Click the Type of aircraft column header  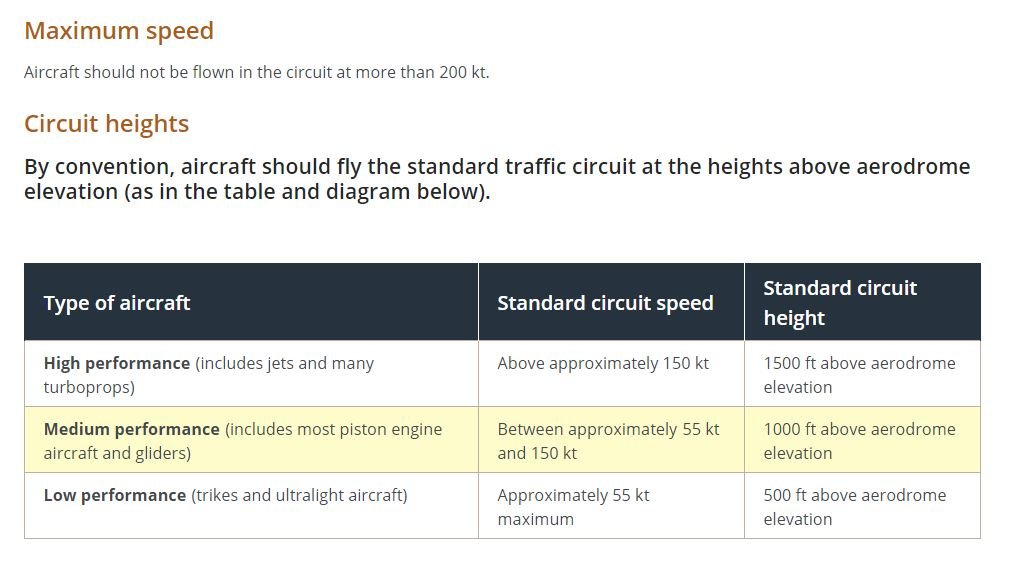(x=251, y=303)
